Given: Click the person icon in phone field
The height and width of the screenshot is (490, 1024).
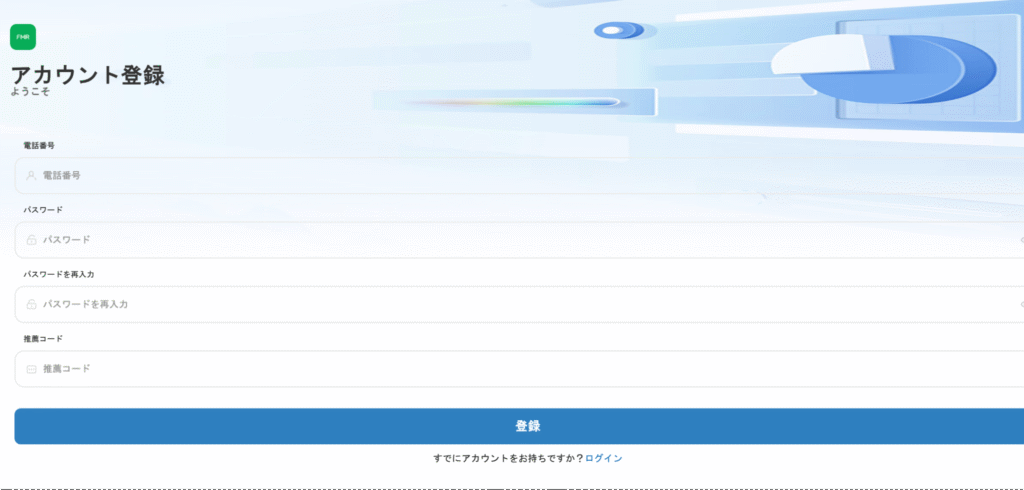Looking at the screenshot, I should 31,176.
